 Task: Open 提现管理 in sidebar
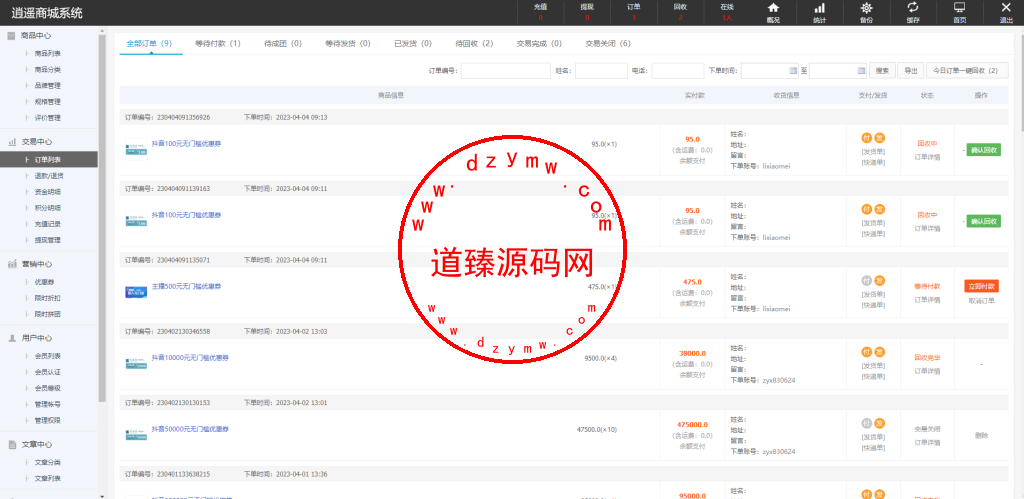coord(50,240)
